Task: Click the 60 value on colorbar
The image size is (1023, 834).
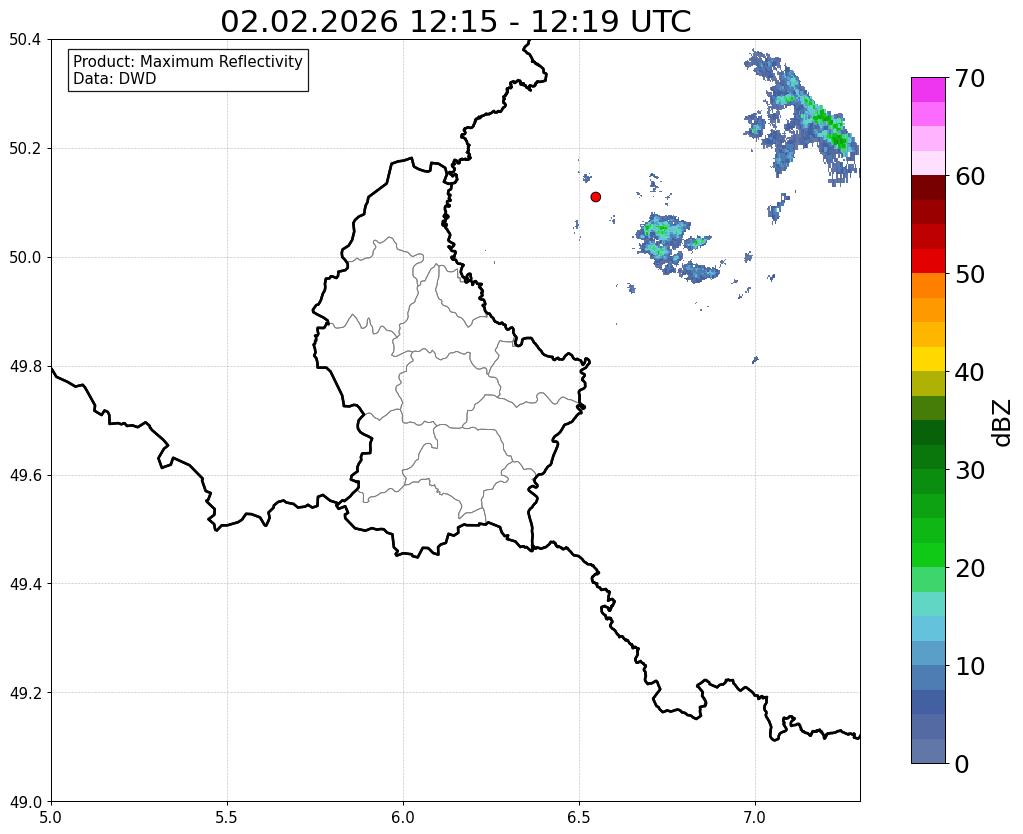Action: tap(970, 176)
